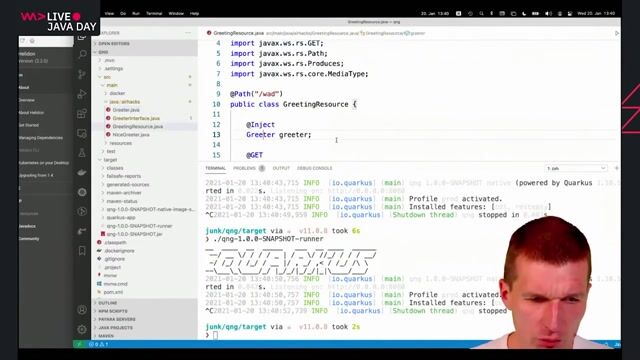Open macOS Spotlight search in menu bar
The width and height of the screenshot is (640, 360).
pos(481,13)
